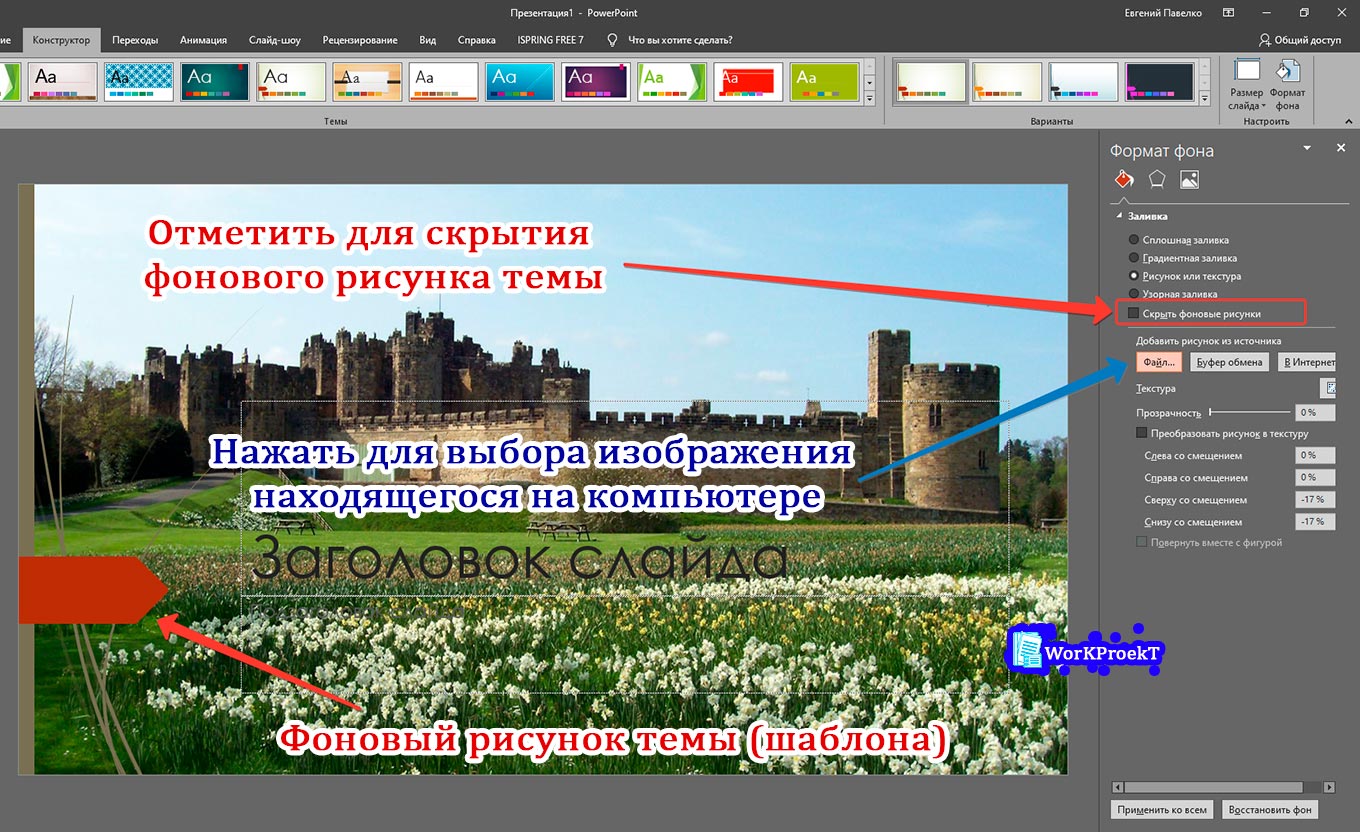Screen dimensions: 1360x832
Task: Open the Fill icon in Формат фона
Action: pyautogui.click(x=1123, y=178)
